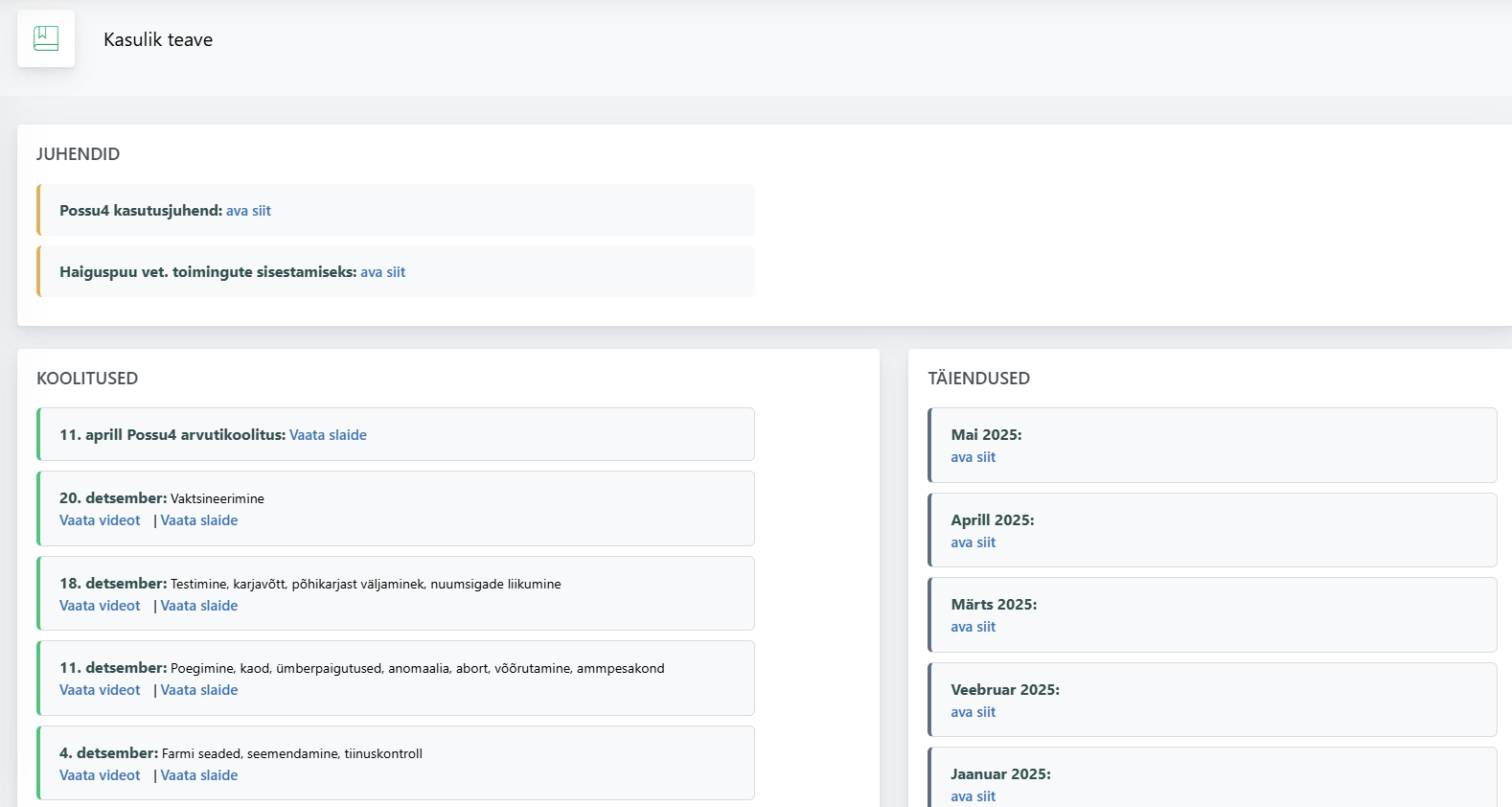1512x807 pixels.
Task: Open the Märts 2025 updates link
Action: [x=973, y=627]
